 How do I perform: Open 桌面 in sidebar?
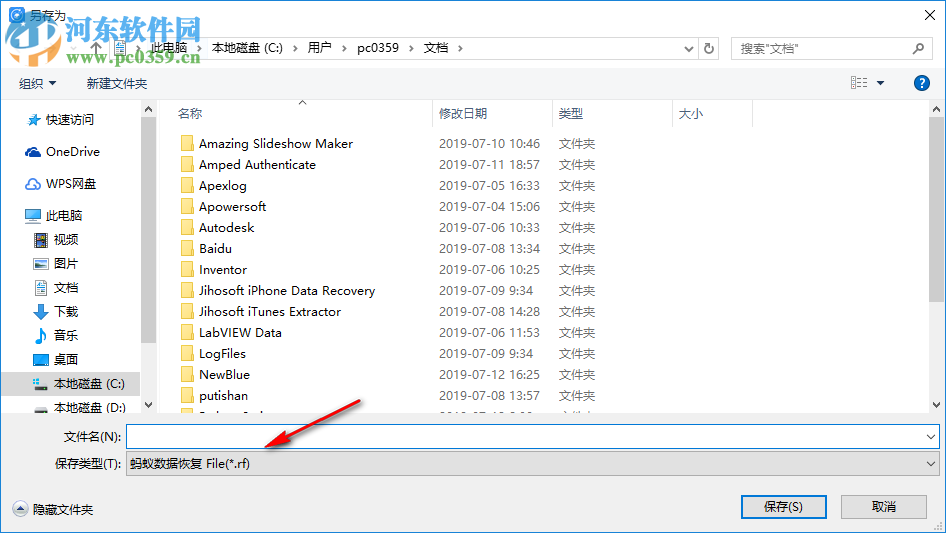click(x=56, y=360)
